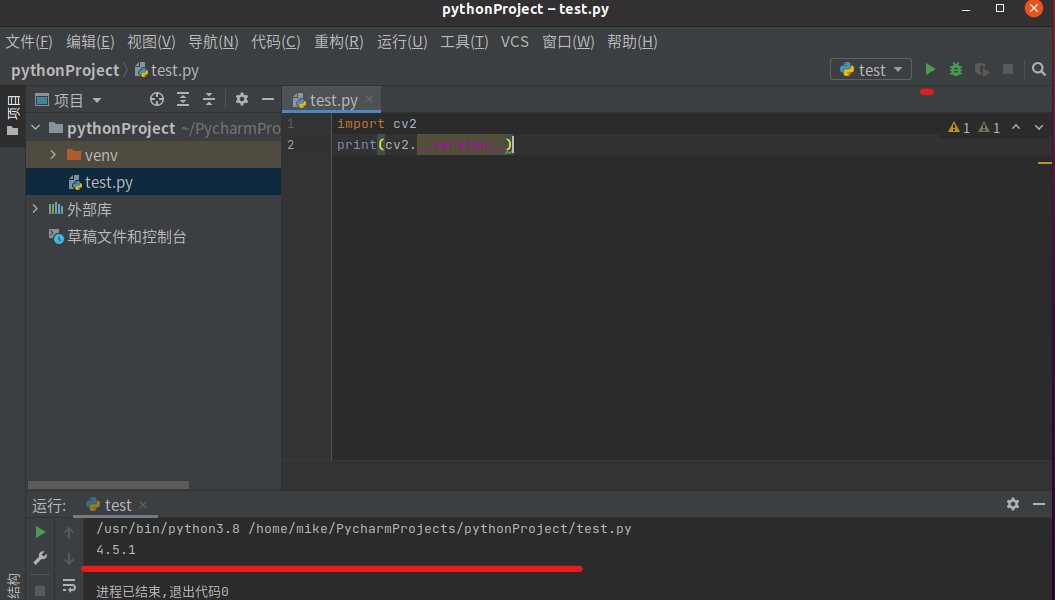This screenshot has width=1055, height=600.
Task: Open the 文件(F) menu
Action: click(29, 42)
